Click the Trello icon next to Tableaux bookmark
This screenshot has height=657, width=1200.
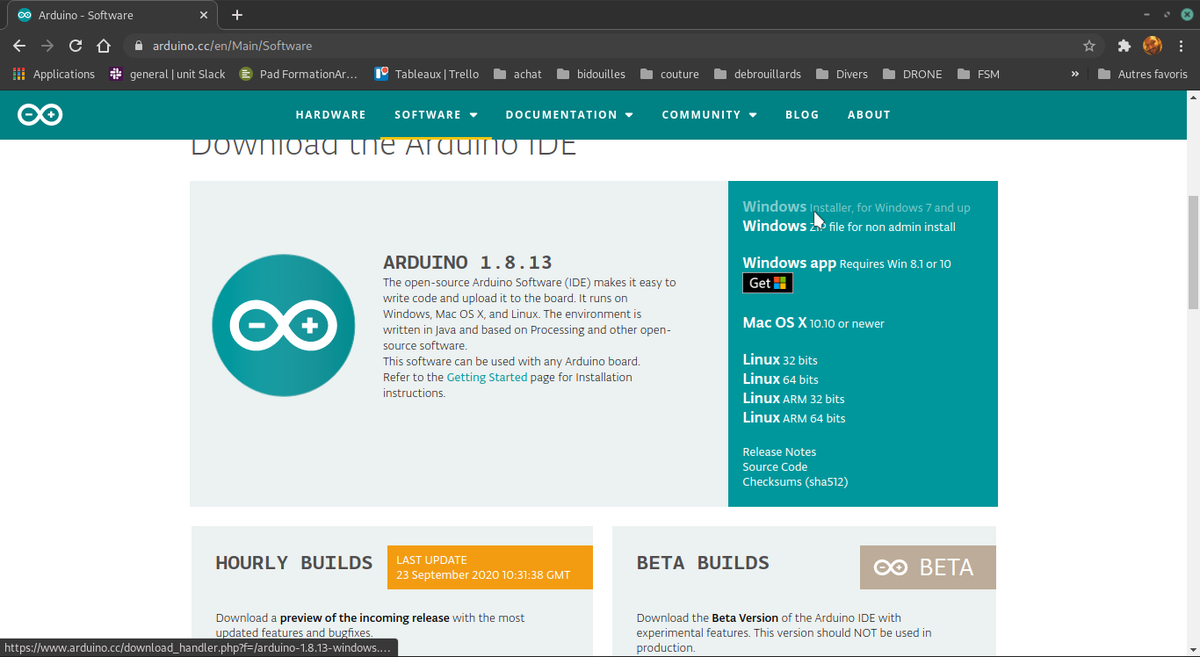[x=380, y=73]
